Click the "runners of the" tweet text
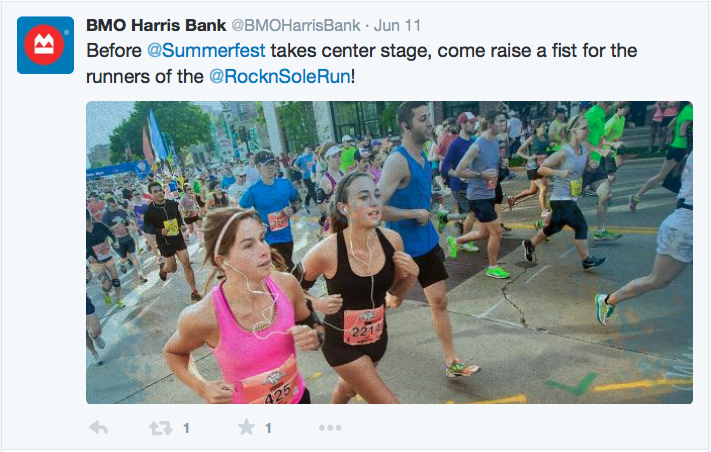The image size is (711, 452). pyautogui.click(x=145, y=76)
